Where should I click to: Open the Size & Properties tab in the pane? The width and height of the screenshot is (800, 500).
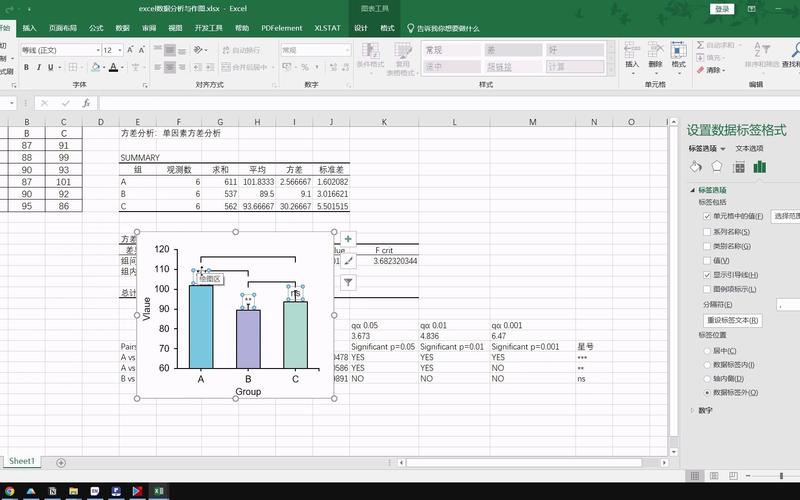click(x=738, y=167)
